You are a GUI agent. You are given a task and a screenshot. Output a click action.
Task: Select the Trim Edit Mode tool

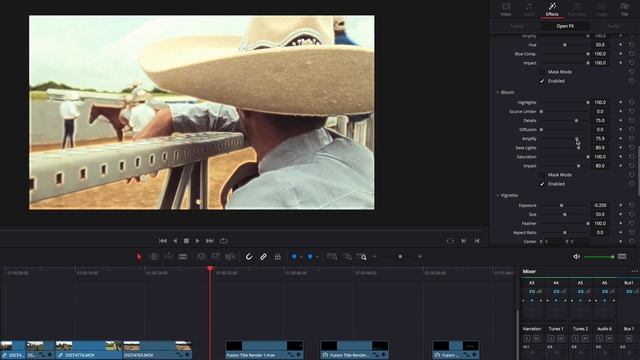[153, 257]
